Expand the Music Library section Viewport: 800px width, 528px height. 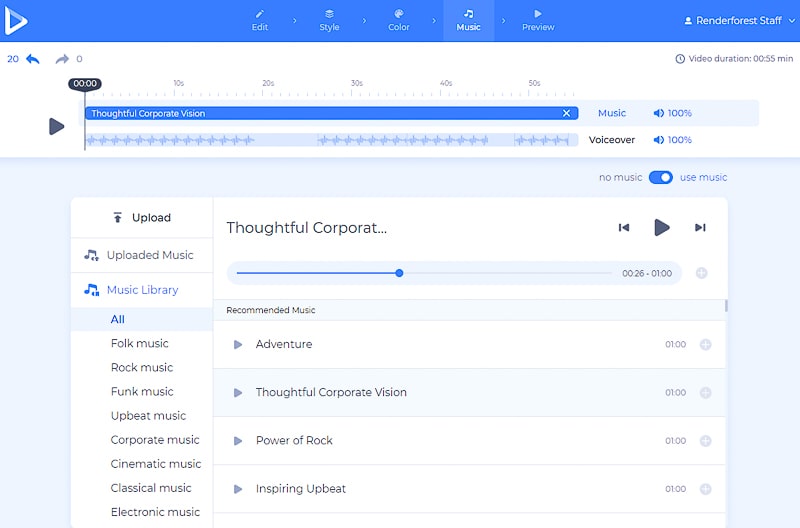pos(141,290)
